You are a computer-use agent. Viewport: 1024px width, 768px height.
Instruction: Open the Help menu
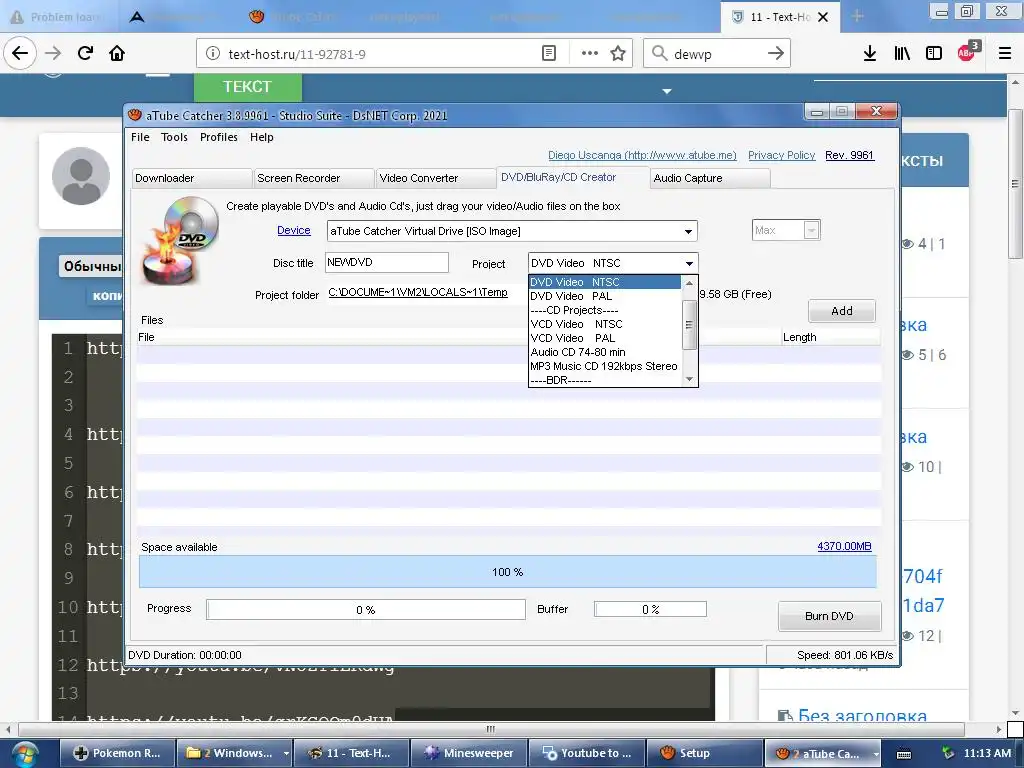261,137
